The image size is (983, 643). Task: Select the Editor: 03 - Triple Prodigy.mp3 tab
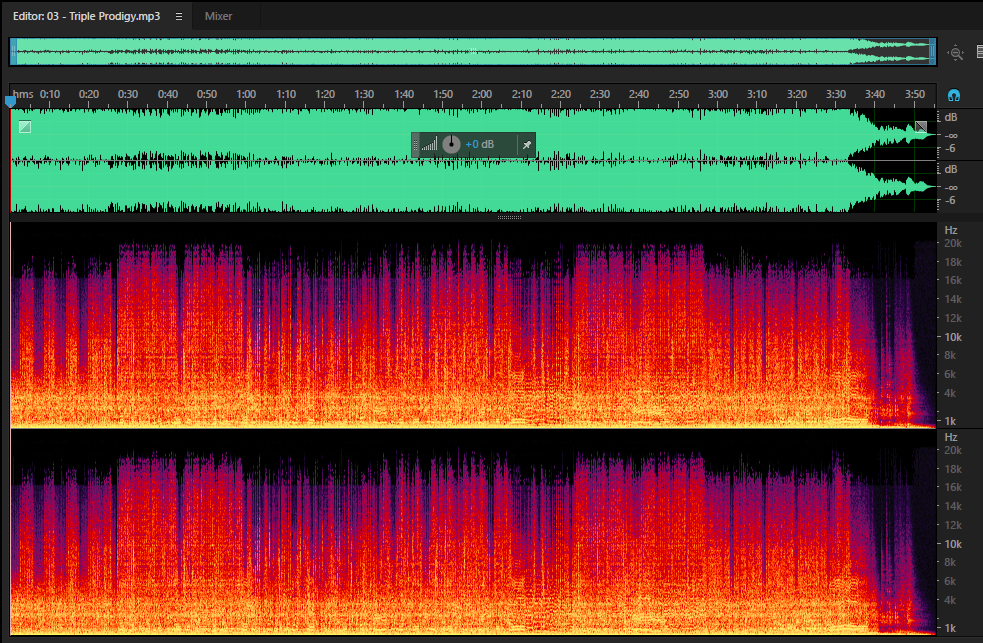click(x=87, y=16)
